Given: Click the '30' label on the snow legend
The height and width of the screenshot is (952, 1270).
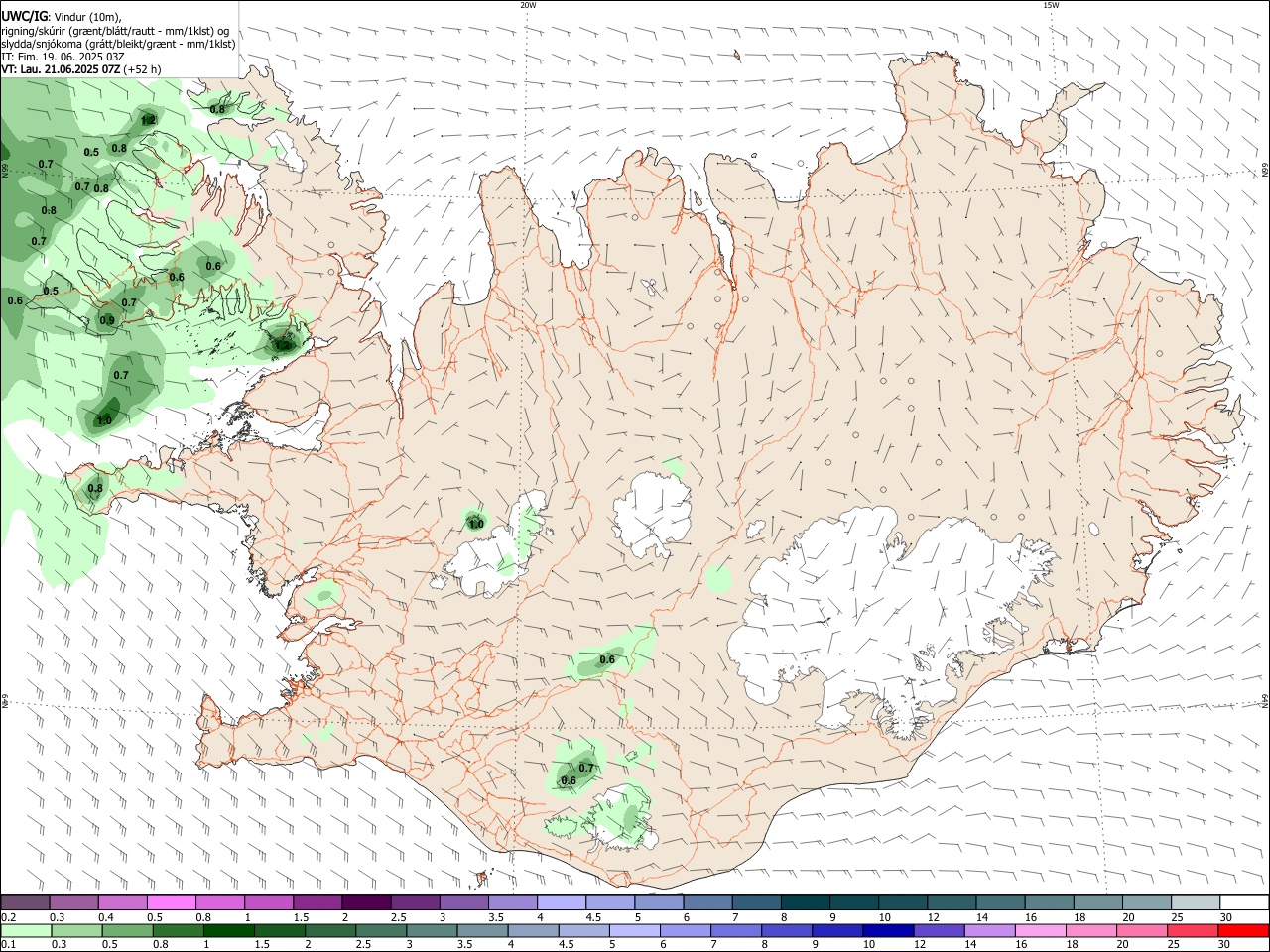Looking at the screenshot, I should pyautogui.click(x=1225, y=917).
